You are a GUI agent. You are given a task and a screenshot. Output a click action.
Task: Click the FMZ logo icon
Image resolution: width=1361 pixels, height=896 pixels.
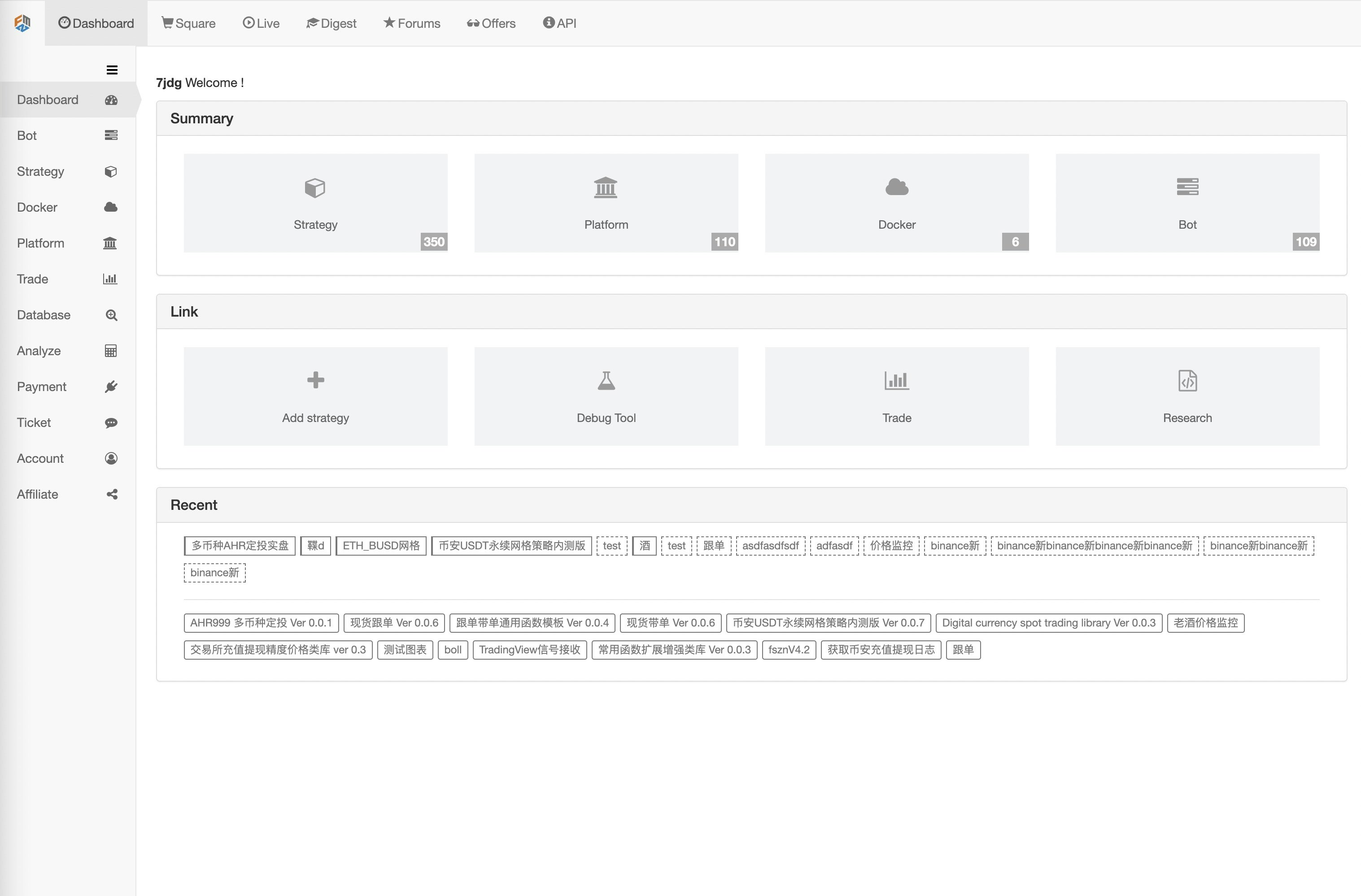[22, 23]
